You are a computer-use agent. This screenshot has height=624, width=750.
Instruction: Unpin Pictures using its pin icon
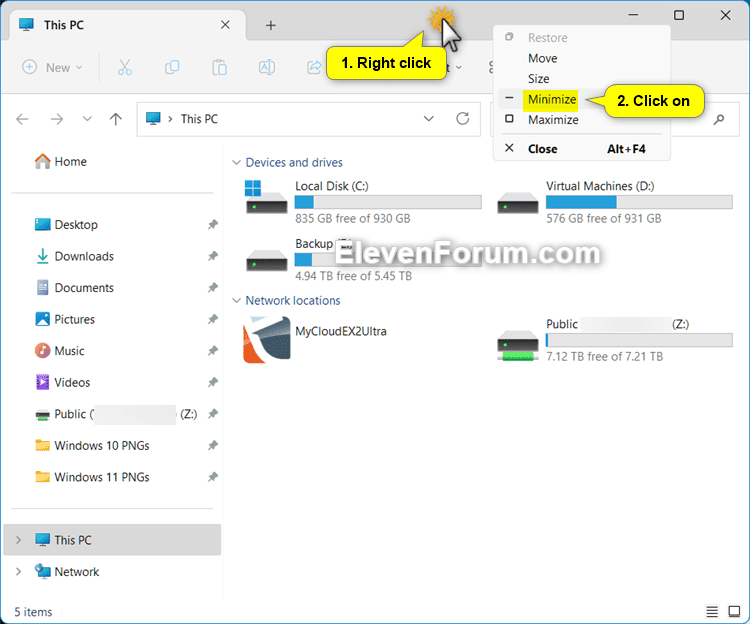[x=213, y=319]
